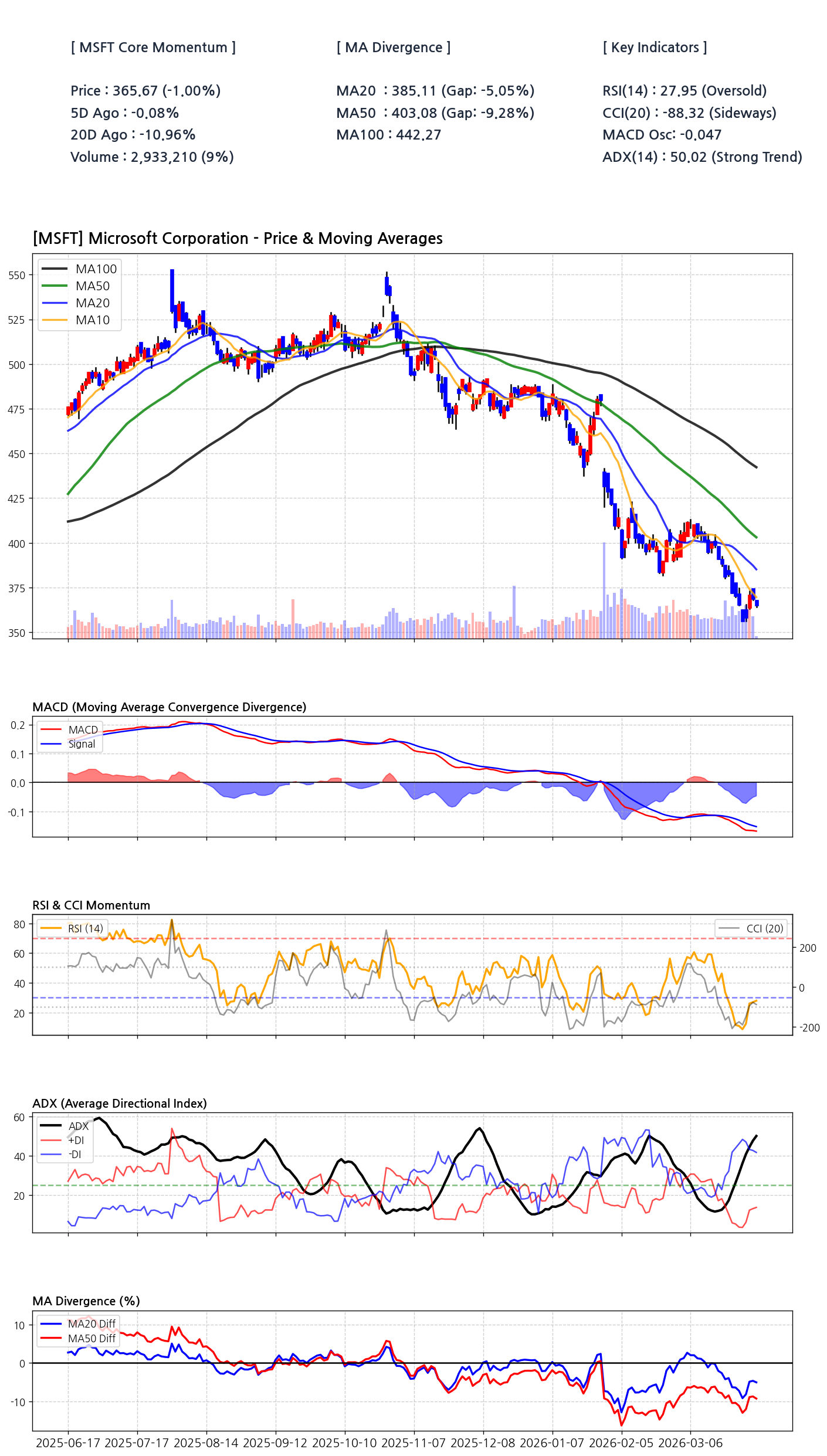
Task: Click the 550 price axis label
Action: tap(17, 276)
